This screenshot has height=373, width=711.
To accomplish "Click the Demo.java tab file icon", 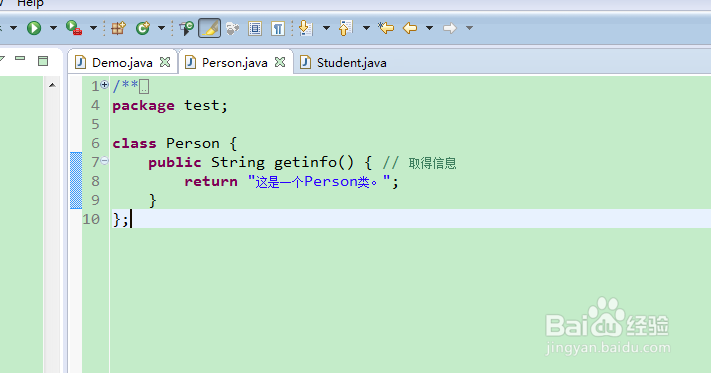I will (80, 62).
